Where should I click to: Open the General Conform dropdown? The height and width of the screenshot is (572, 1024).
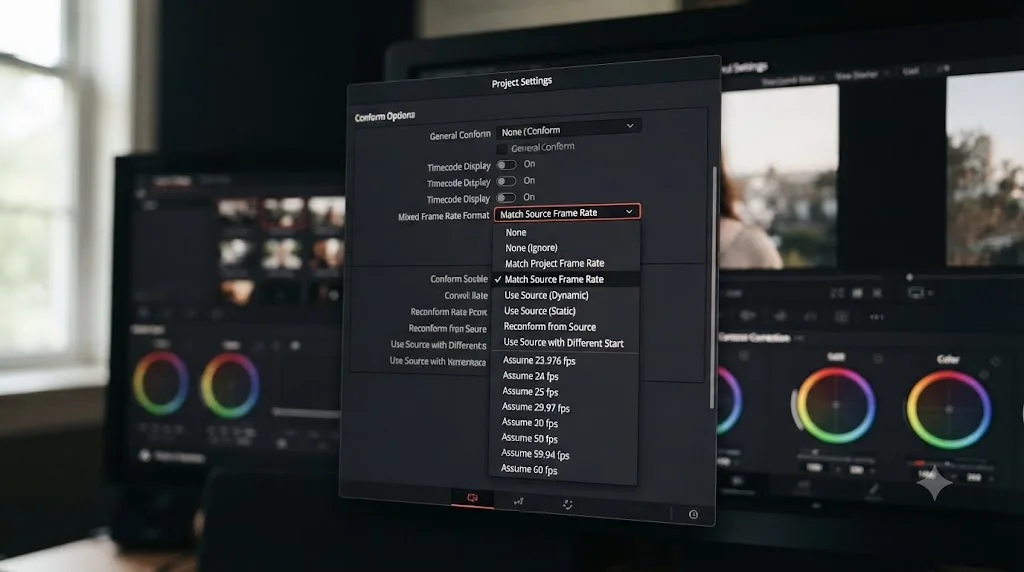click(568, 129)
